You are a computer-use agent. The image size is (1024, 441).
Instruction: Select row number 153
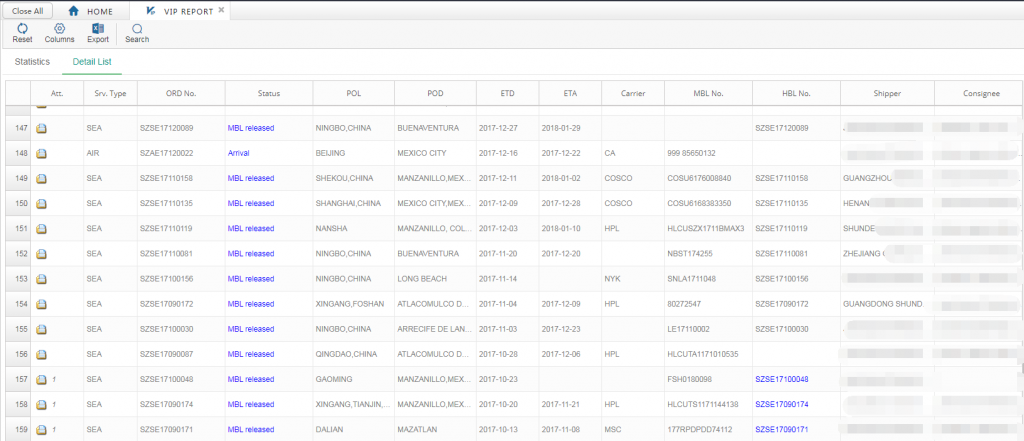click(18, 279)
